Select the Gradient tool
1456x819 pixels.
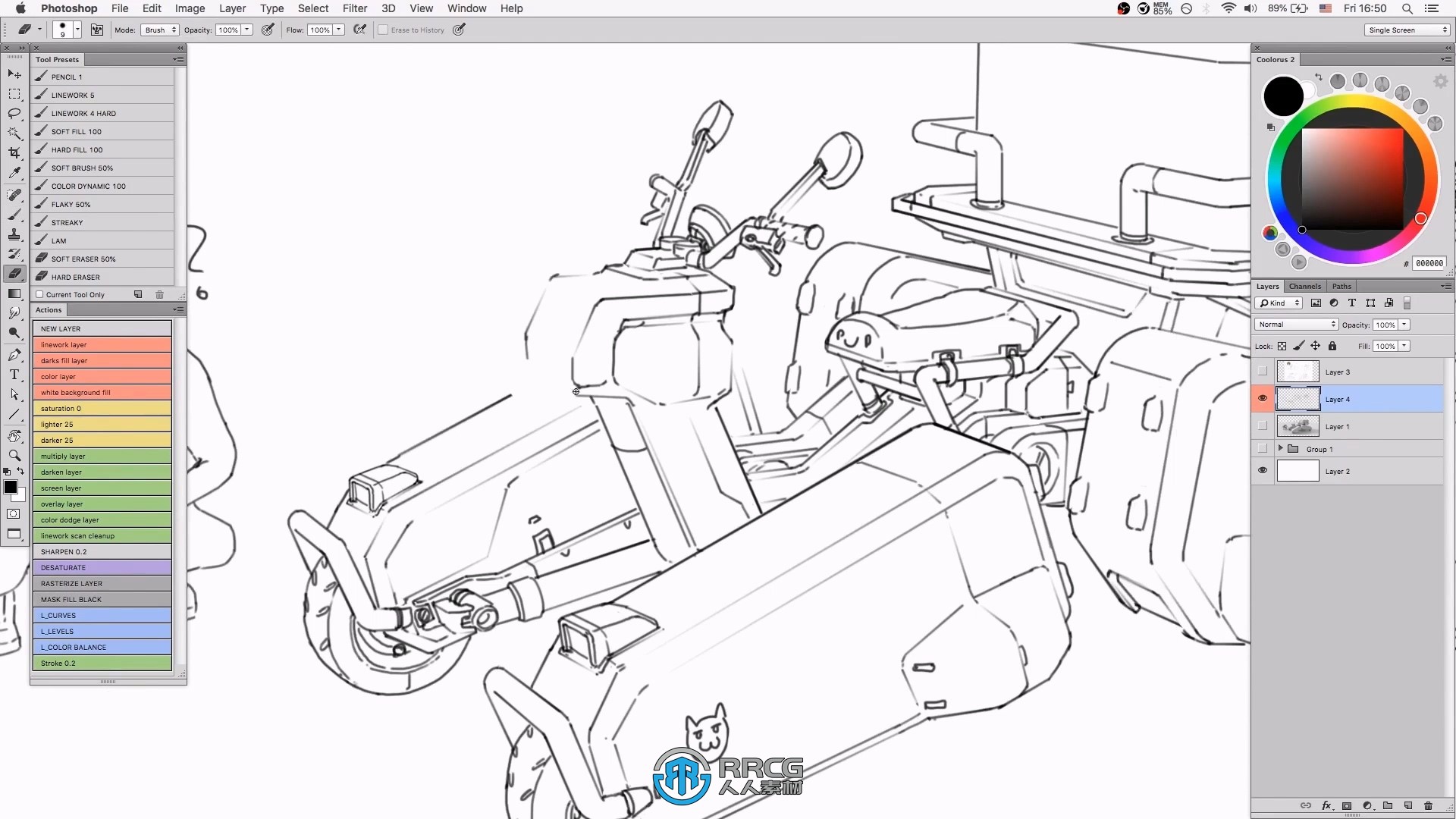pyautogui.click(x=14, y=293)
